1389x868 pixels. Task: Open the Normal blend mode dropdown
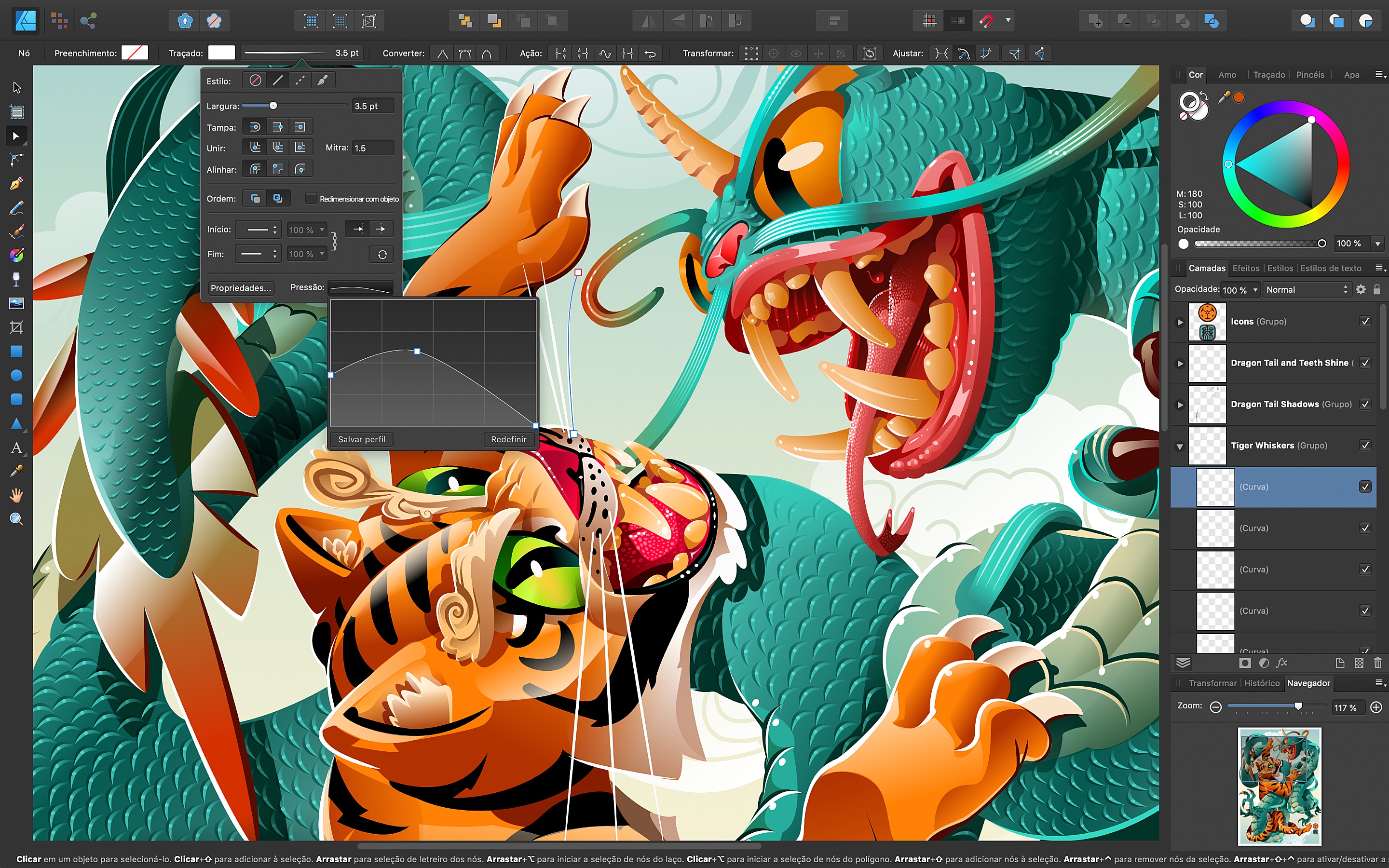tap(1307, 290)
